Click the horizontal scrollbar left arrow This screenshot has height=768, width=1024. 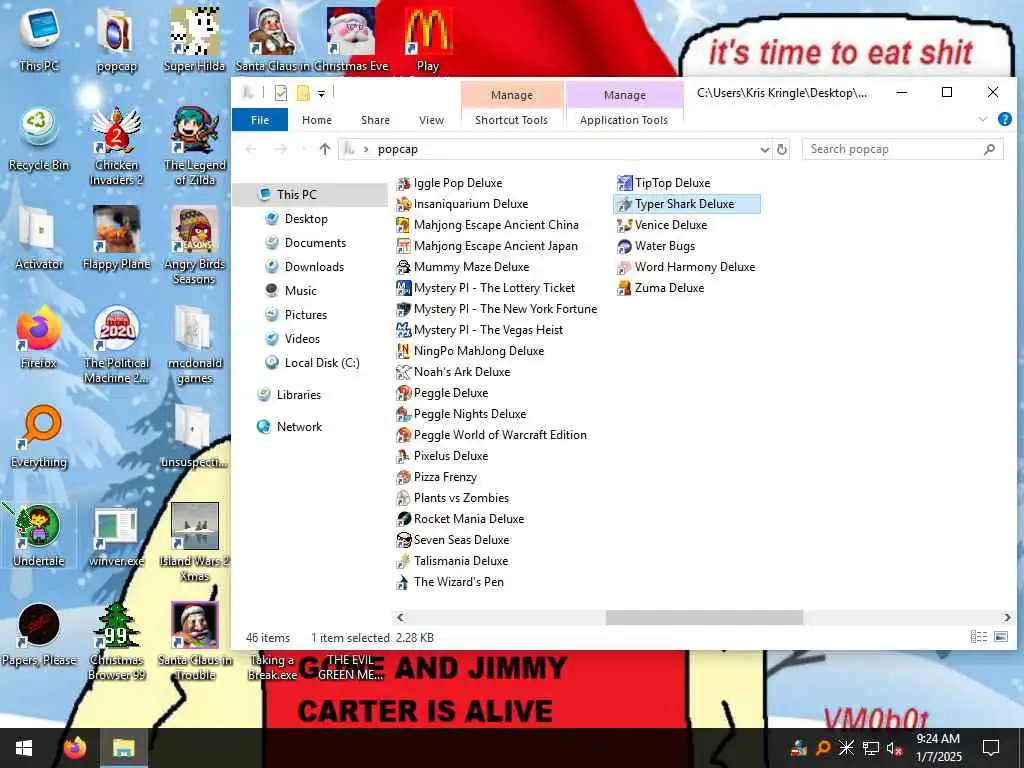[400, 617]
